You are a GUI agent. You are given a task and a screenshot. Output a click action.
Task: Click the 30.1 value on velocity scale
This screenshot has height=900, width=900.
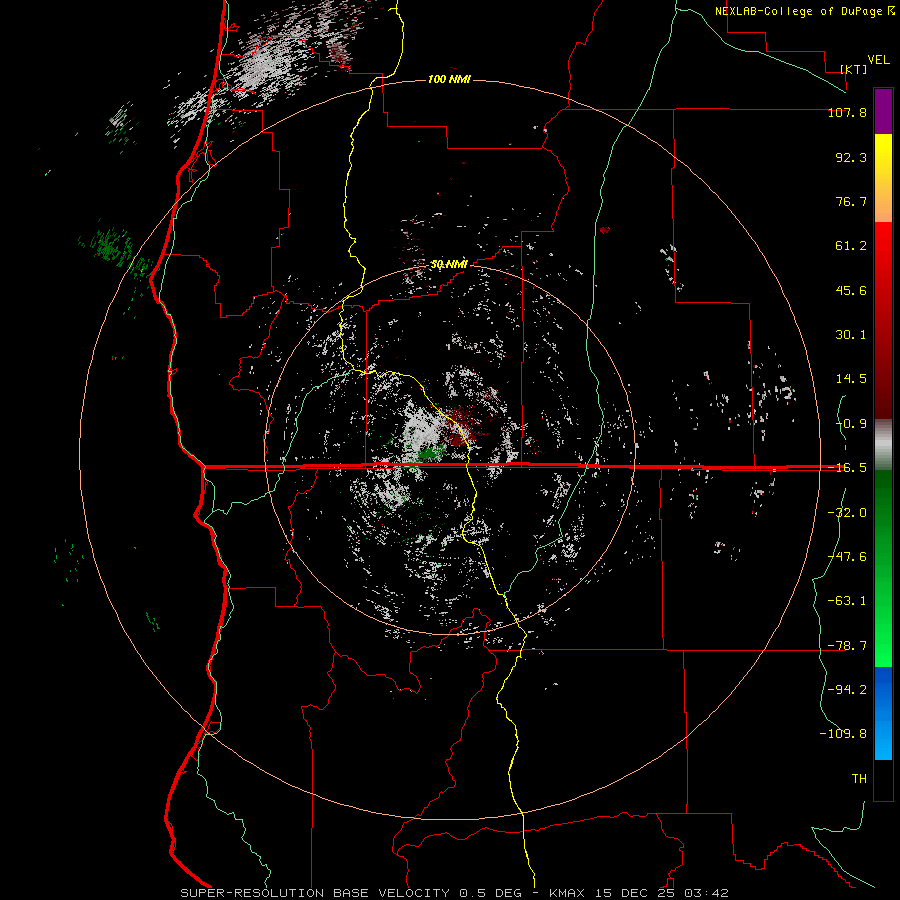(x=851, y=335)
